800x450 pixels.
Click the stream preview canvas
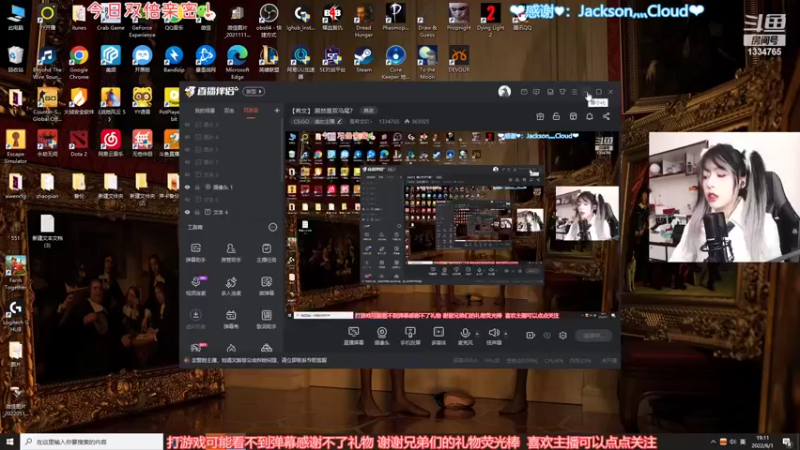click(x=452, y=225)
